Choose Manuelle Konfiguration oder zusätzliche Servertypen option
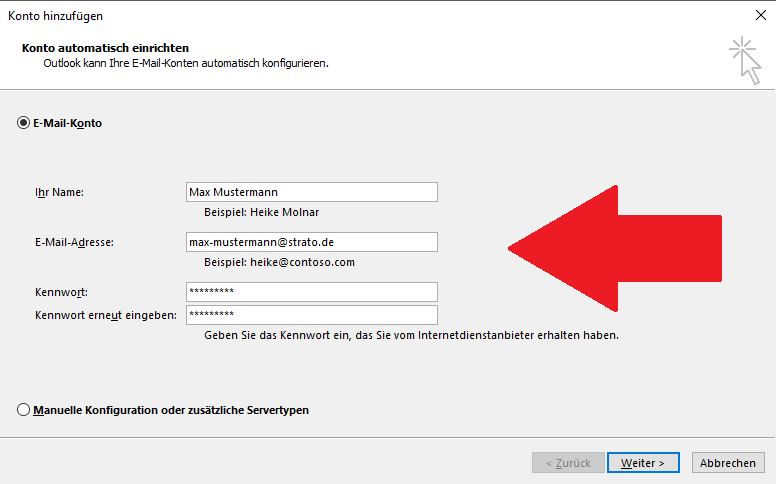This screenshot has height=484, width=776. point(23,410)
